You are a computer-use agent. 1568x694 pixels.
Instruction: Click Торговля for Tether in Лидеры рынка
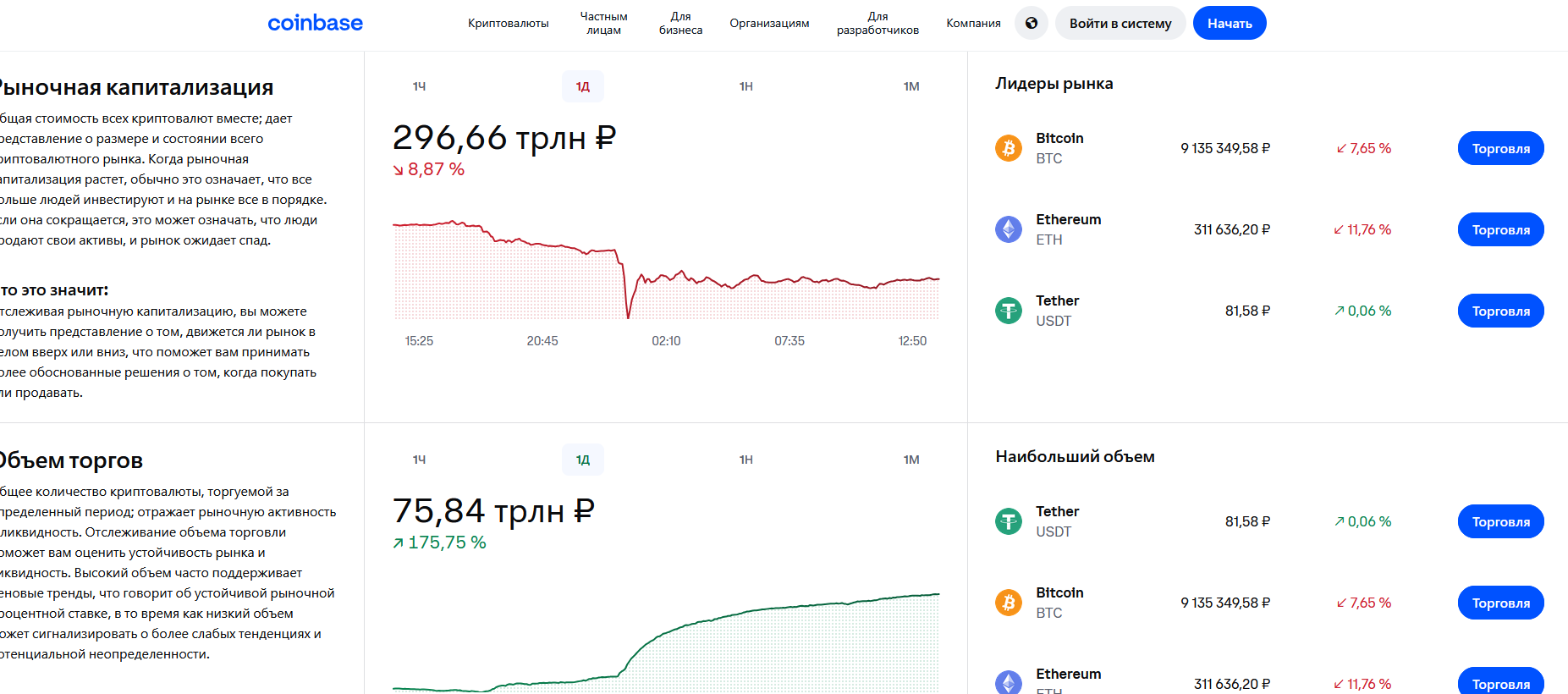click(x=1500, y=311)
